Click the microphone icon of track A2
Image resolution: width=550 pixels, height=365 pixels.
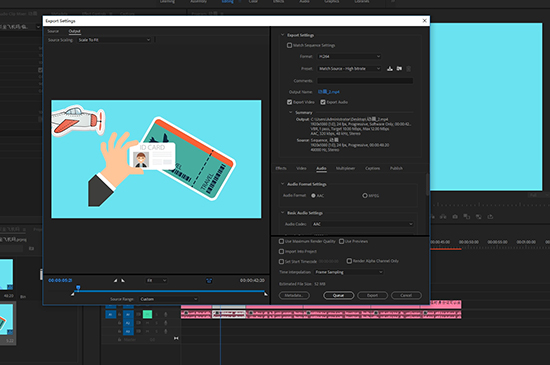(166, 323)
